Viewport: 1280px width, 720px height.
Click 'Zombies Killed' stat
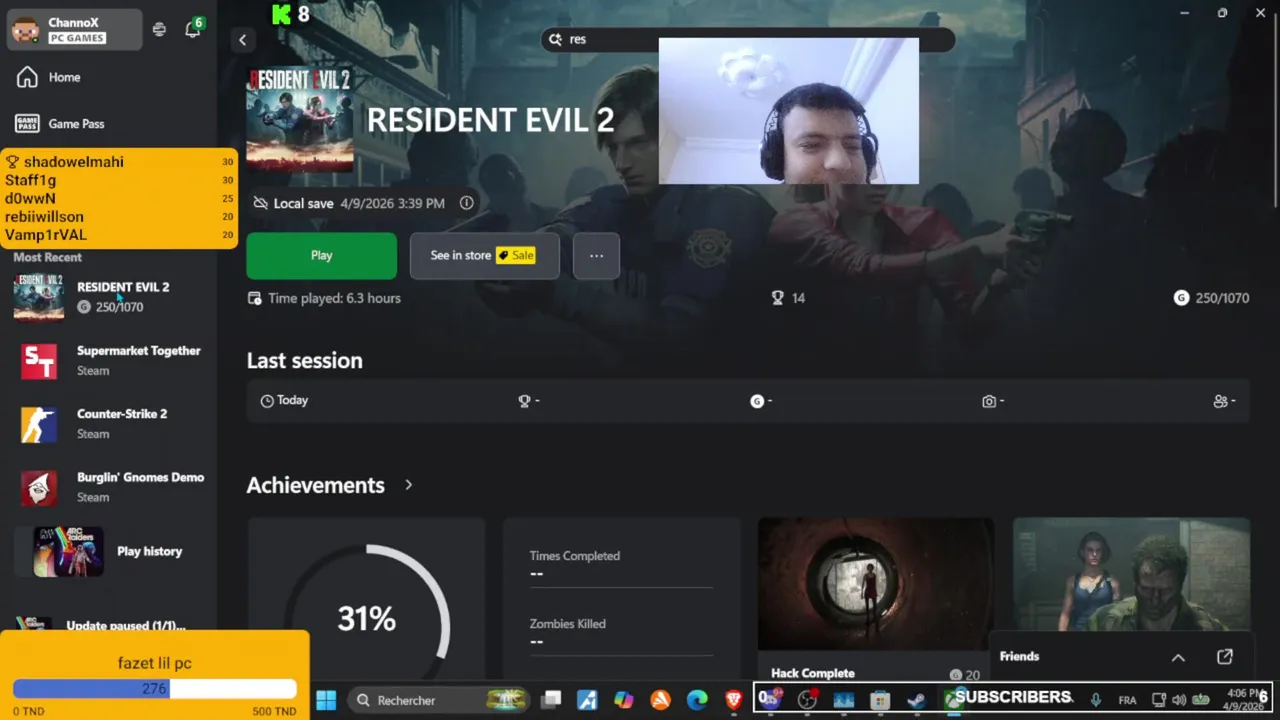567,624
